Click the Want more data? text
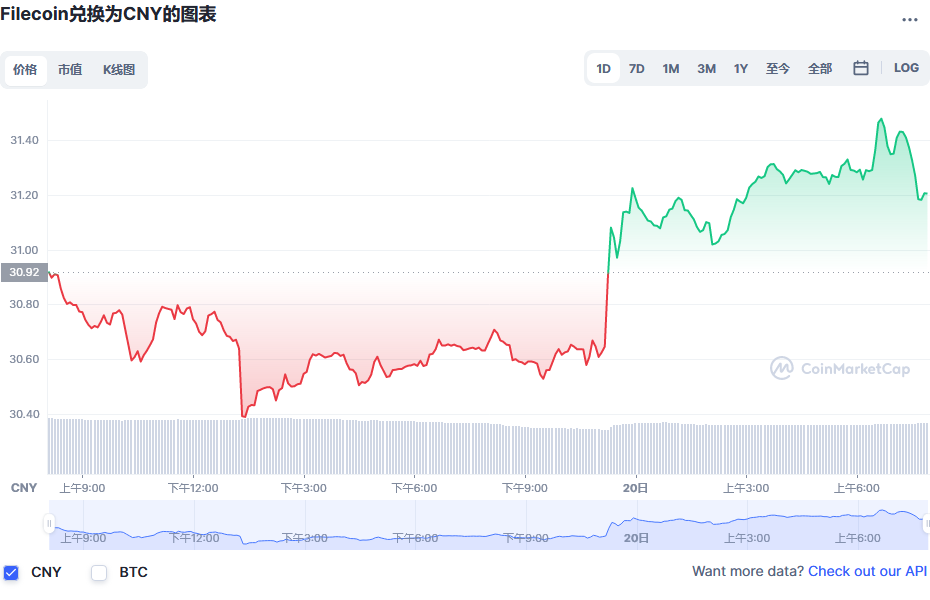 748,571
